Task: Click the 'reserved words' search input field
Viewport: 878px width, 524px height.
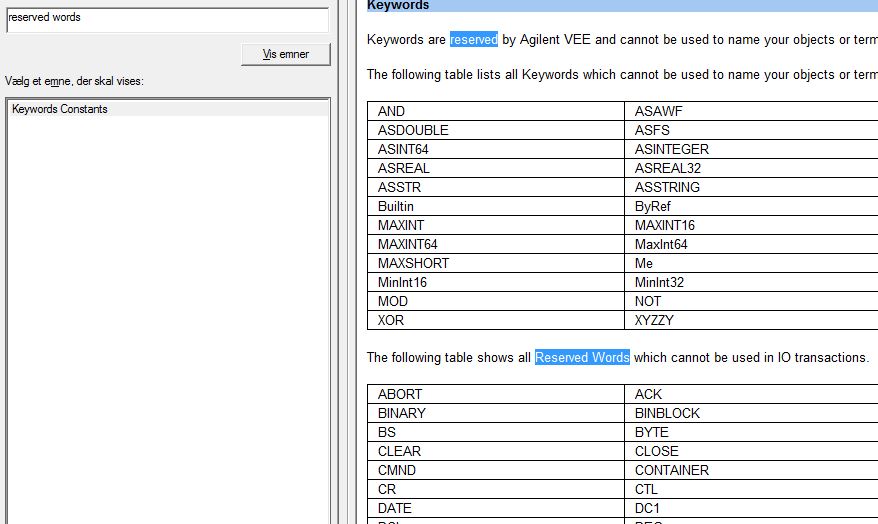Action: (167, 19)
